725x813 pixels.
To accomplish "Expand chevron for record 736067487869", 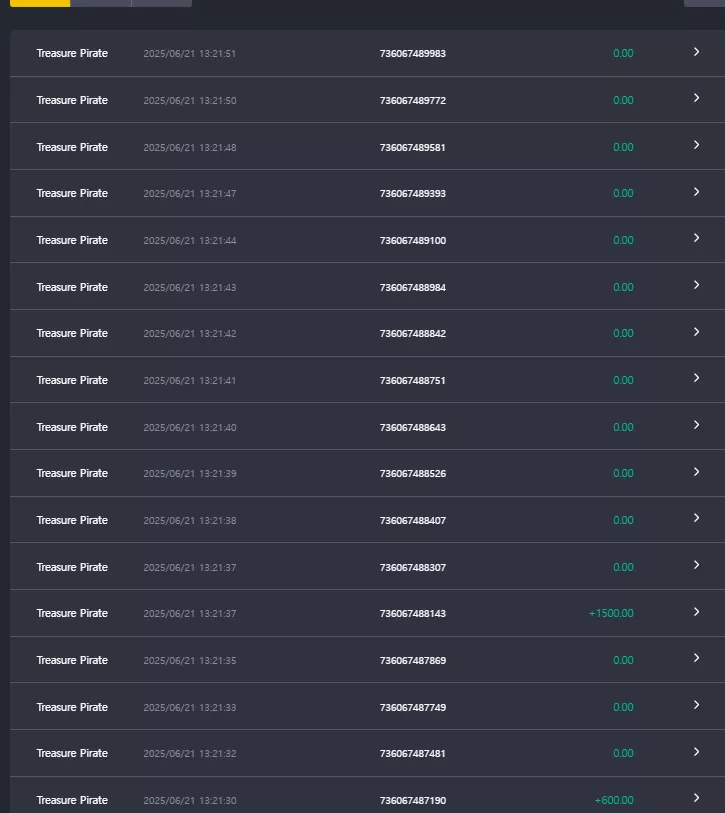I will tap(696, 658).
